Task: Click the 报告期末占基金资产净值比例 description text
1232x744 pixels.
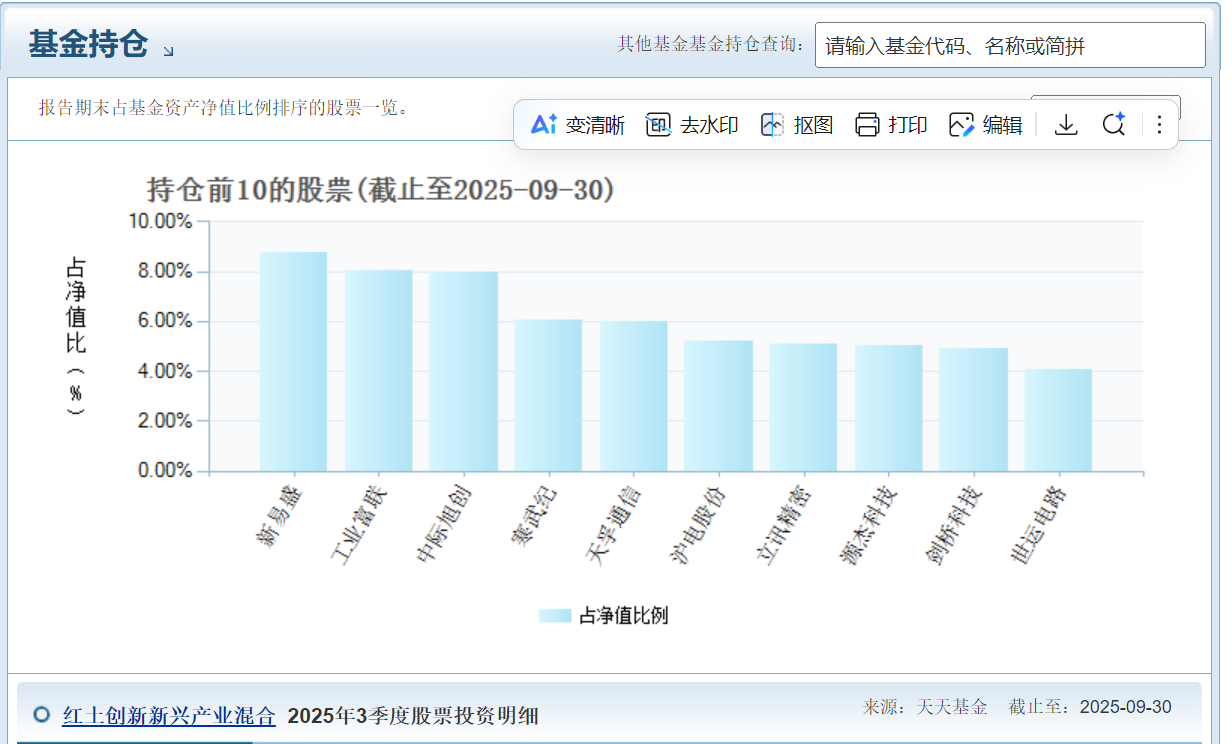Action: coord(224,107)
